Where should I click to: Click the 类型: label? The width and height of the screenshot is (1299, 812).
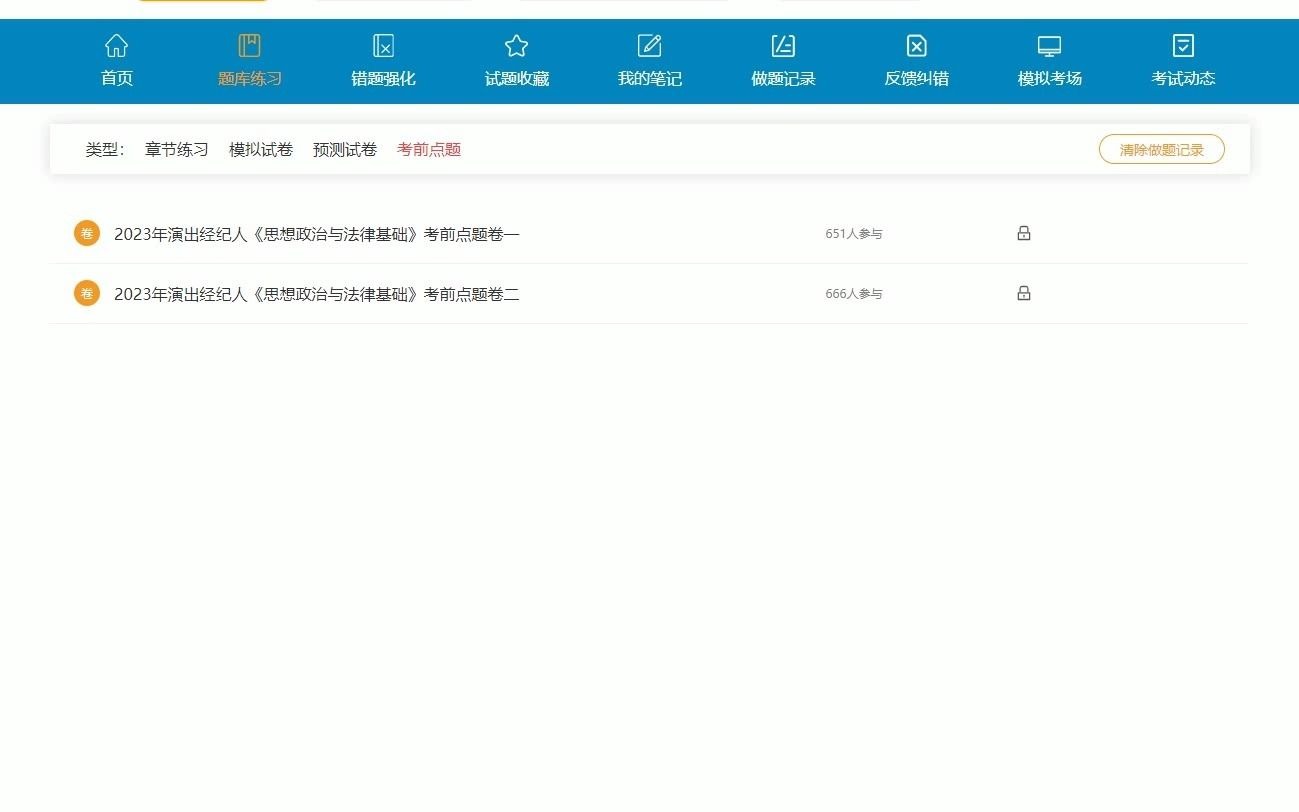tap(105, 150)
